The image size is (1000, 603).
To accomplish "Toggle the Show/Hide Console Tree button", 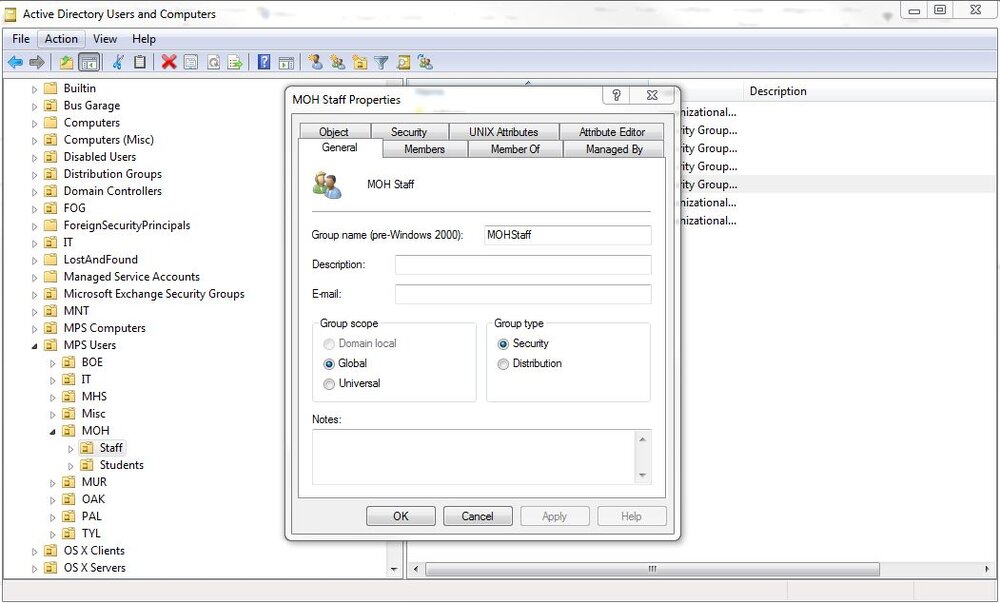I will tap(89, 62).
